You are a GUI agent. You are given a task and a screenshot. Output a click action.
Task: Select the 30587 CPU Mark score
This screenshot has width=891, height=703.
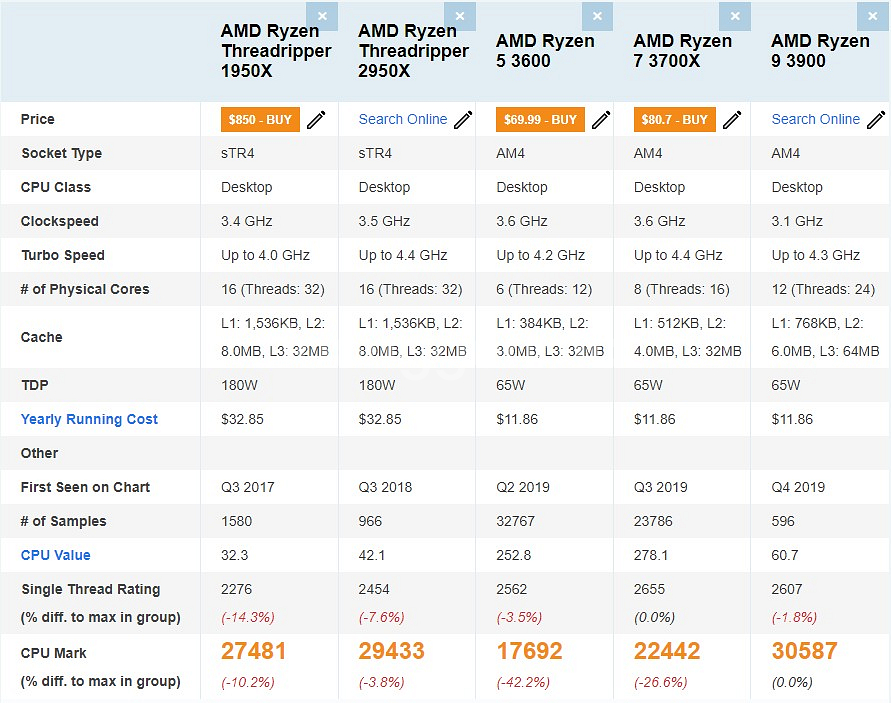(x=805, y=651)
